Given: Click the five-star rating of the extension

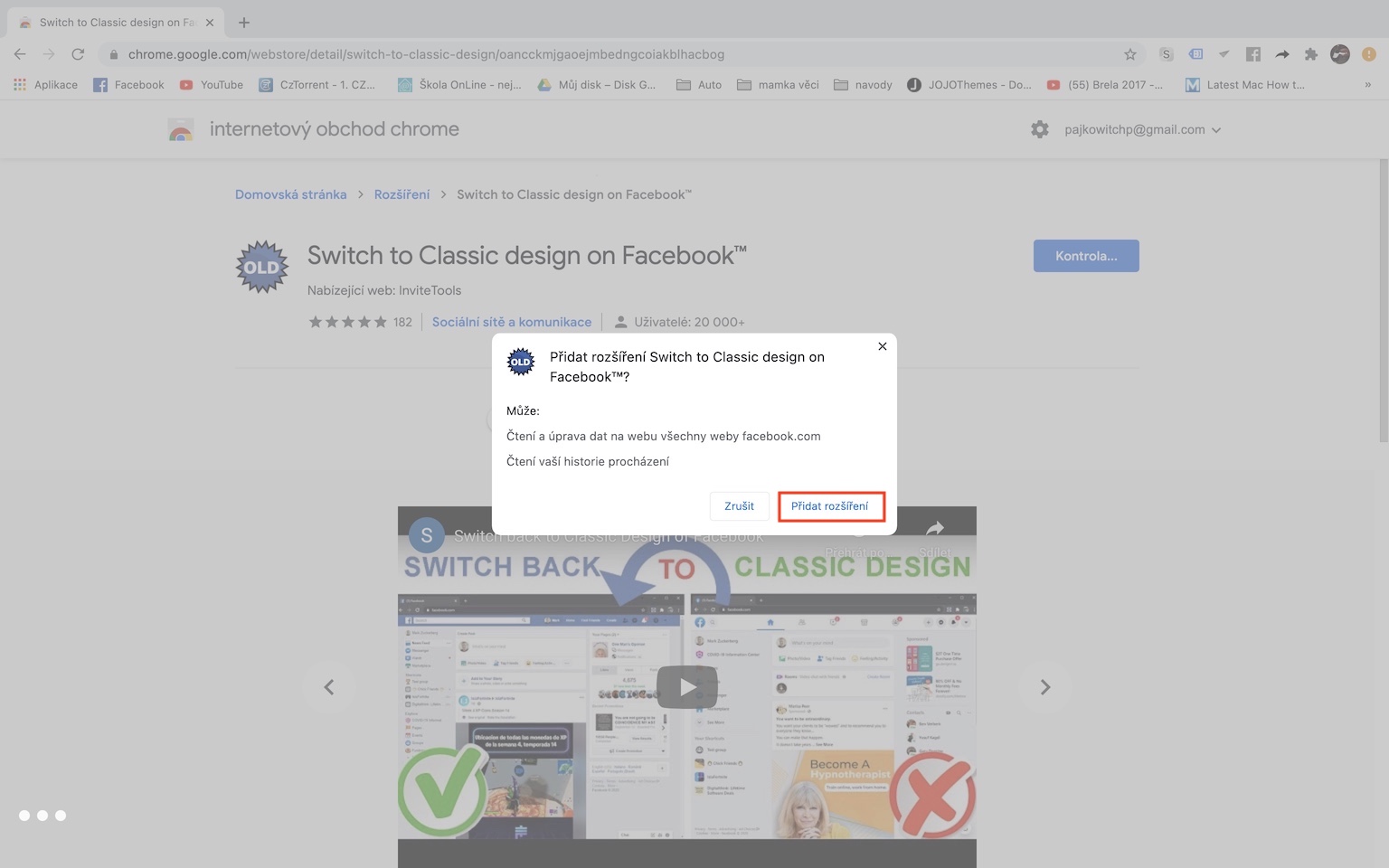Looking at the screenshot, I should coord(347,322).
